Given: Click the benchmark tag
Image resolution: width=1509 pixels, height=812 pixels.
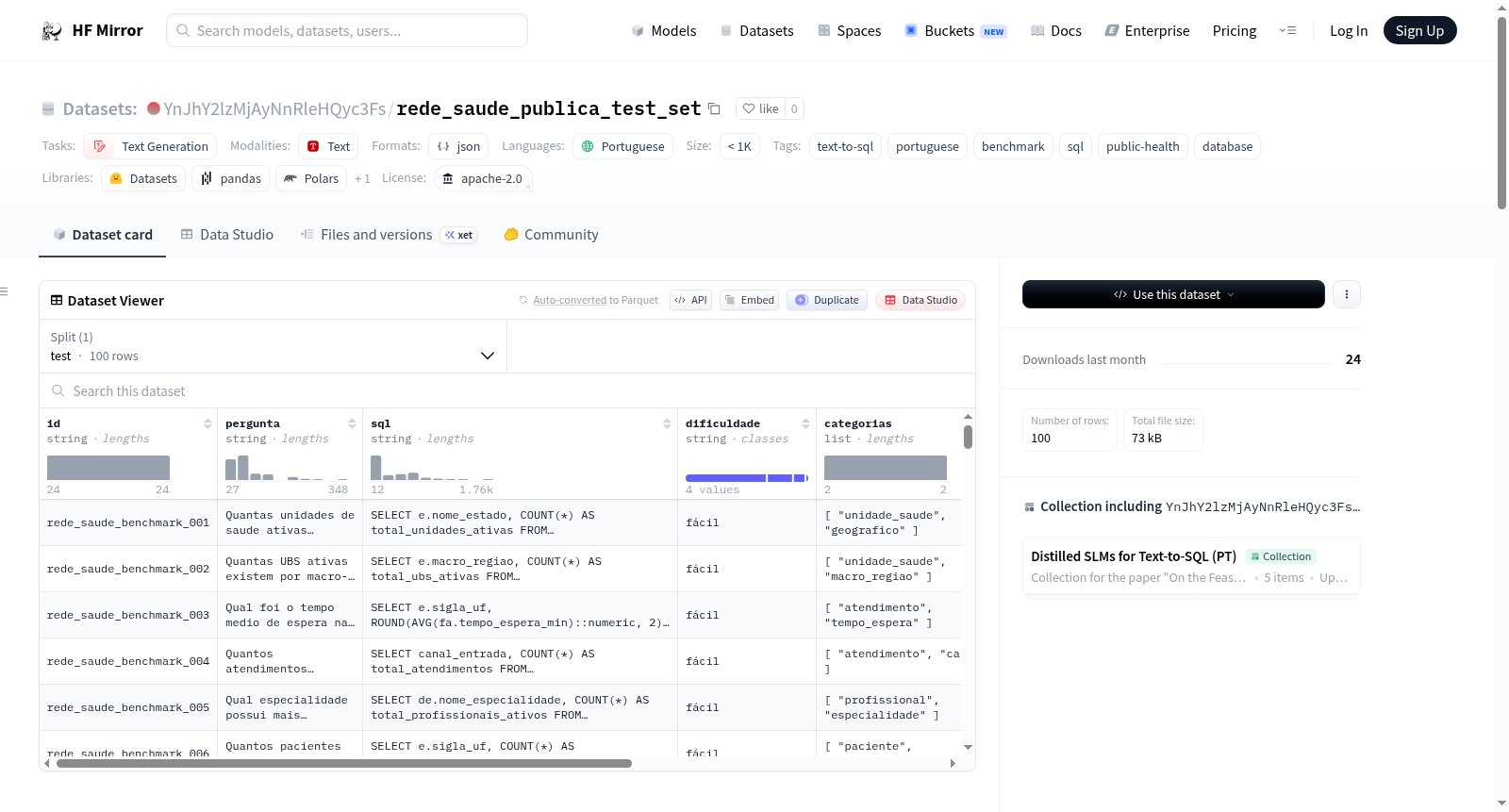Looking at the screenshot, I should tap(1013, 147).
